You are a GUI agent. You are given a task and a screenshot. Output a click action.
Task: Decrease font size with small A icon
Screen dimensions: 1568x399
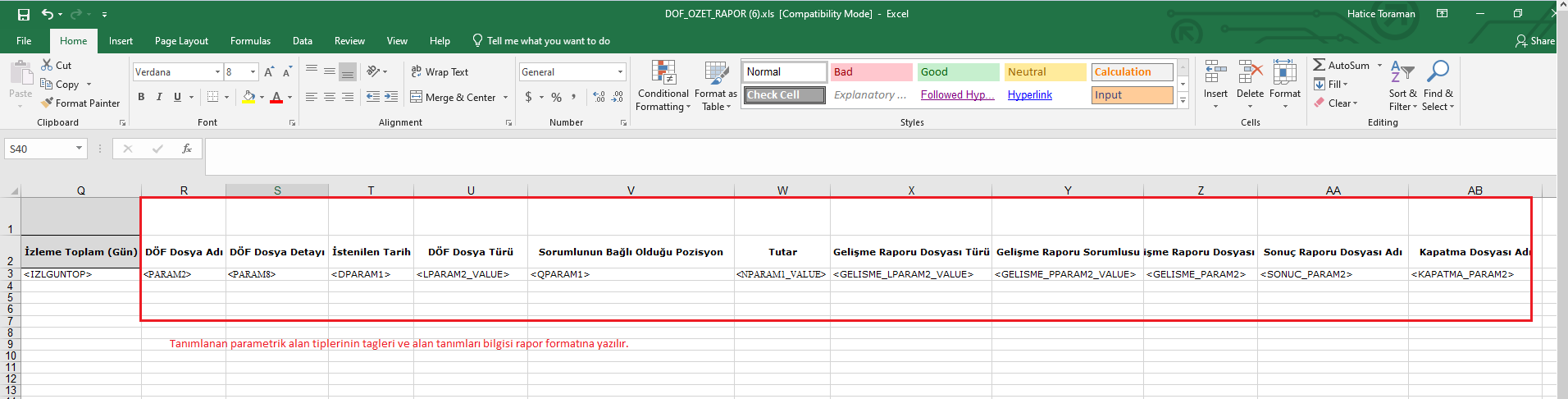pyautogui.click(x=287, y=72)
